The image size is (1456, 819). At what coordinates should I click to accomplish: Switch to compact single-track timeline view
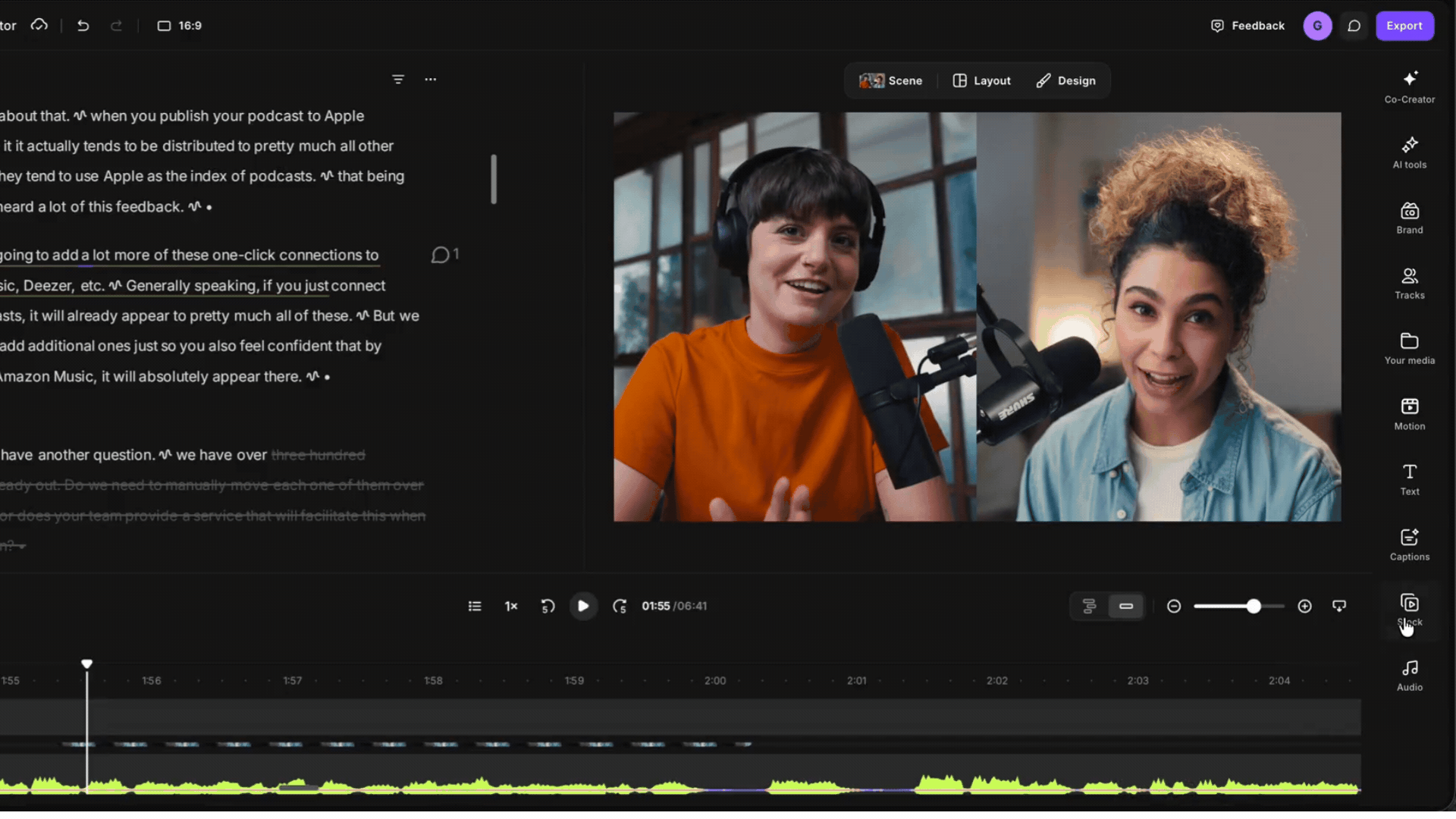[1126, 606]
